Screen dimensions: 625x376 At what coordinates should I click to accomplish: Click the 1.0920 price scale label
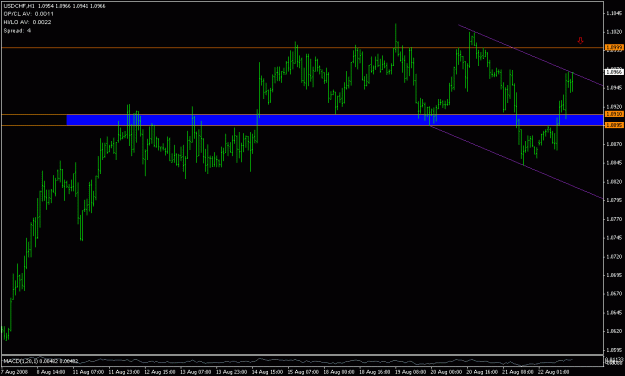(614, 107)
